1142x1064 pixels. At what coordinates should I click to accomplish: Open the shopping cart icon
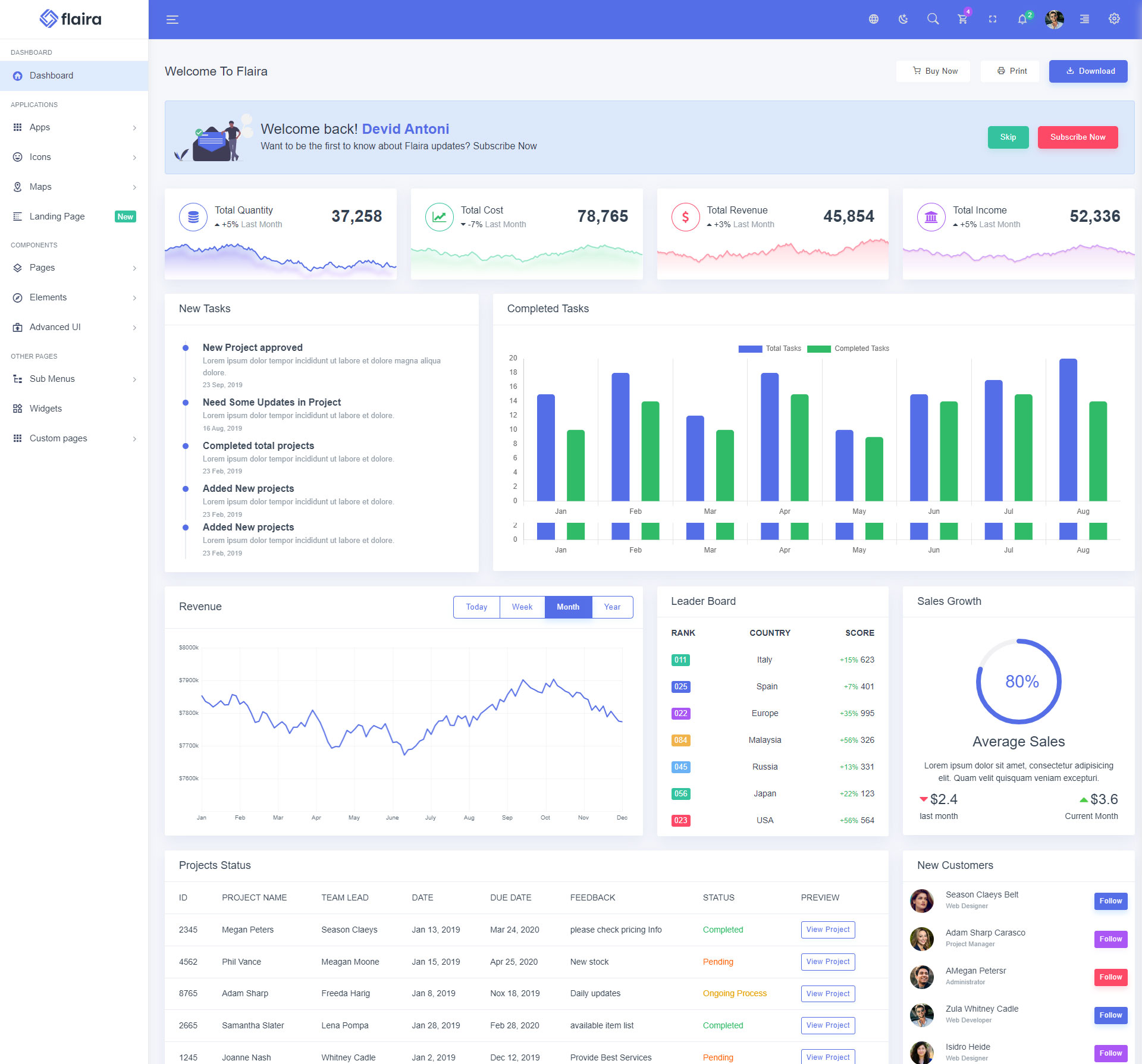click(962, 19)
